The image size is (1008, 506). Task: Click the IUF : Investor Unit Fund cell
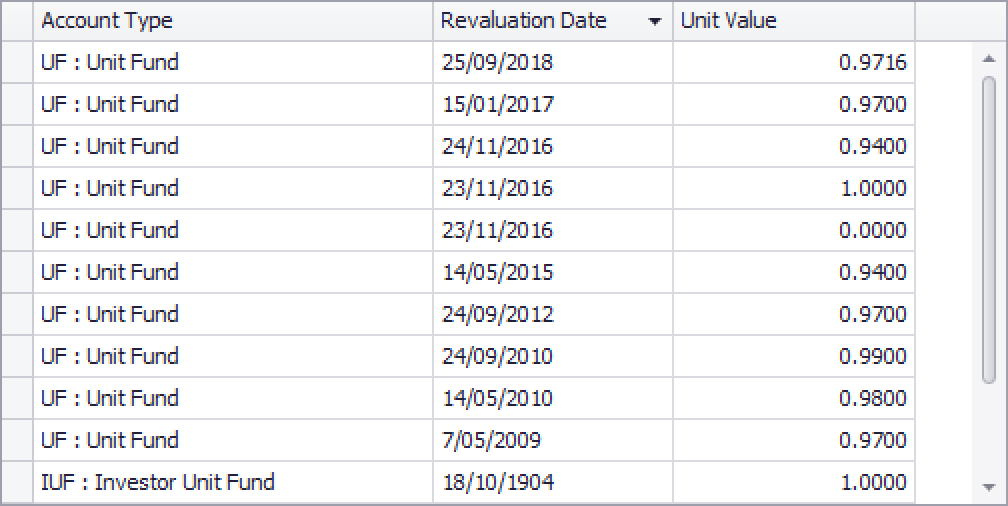[233, 482]
